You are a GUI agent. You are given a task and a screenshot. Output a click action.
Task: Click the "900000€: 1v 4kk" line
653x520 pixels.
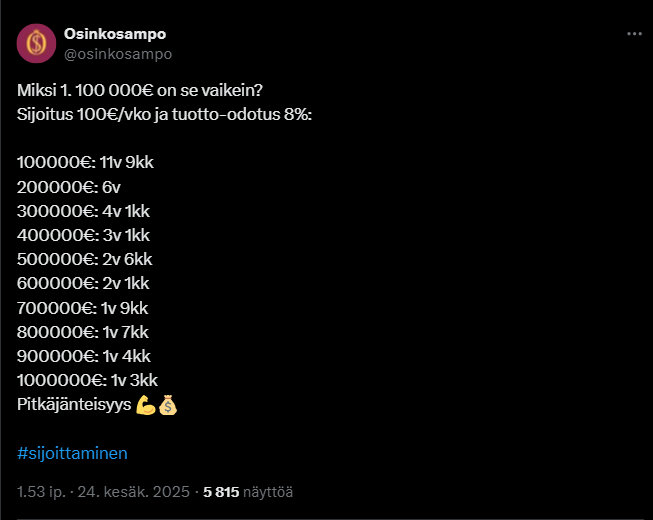(x=84, y=356)
